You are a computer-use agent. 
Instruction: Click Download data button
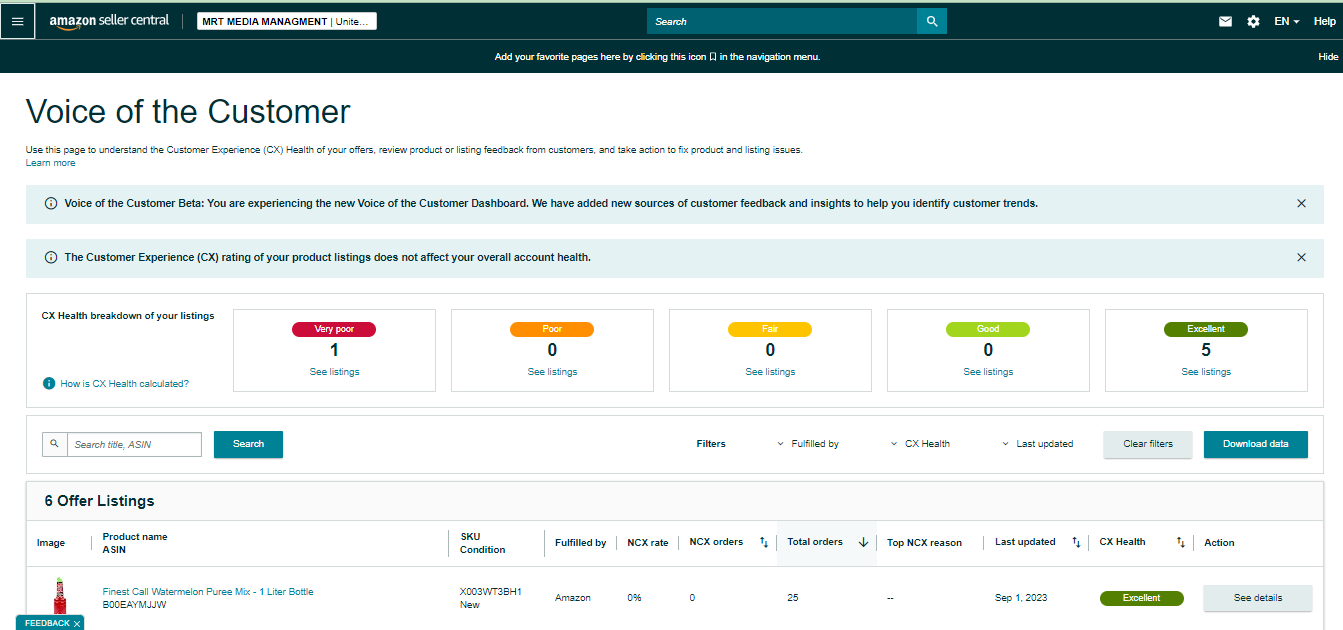click(x=1256, y=444)
